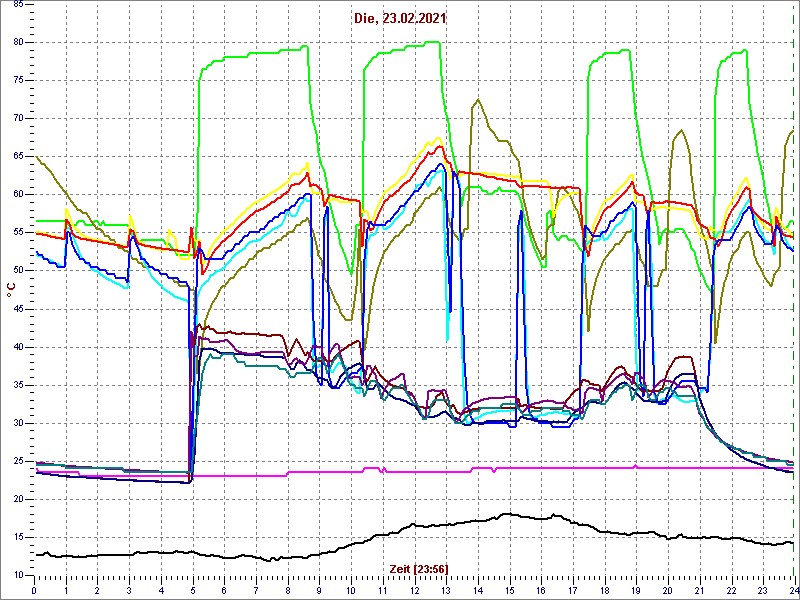Select the 35 label on temperature axis

tap(18, 385)
